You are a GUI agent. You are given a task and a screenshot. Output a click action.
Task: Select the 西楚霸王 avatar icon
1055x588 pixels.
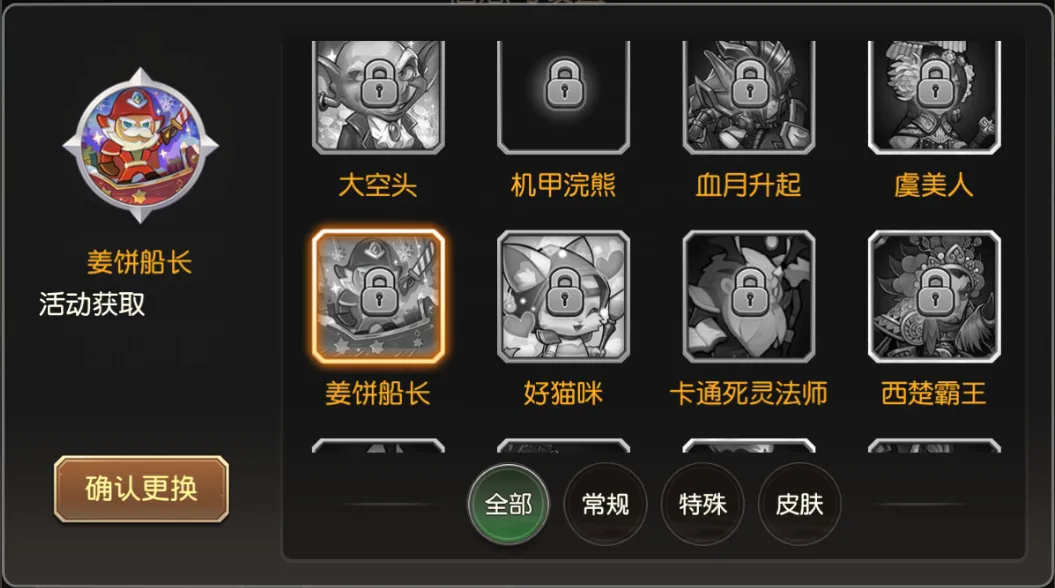935,297
